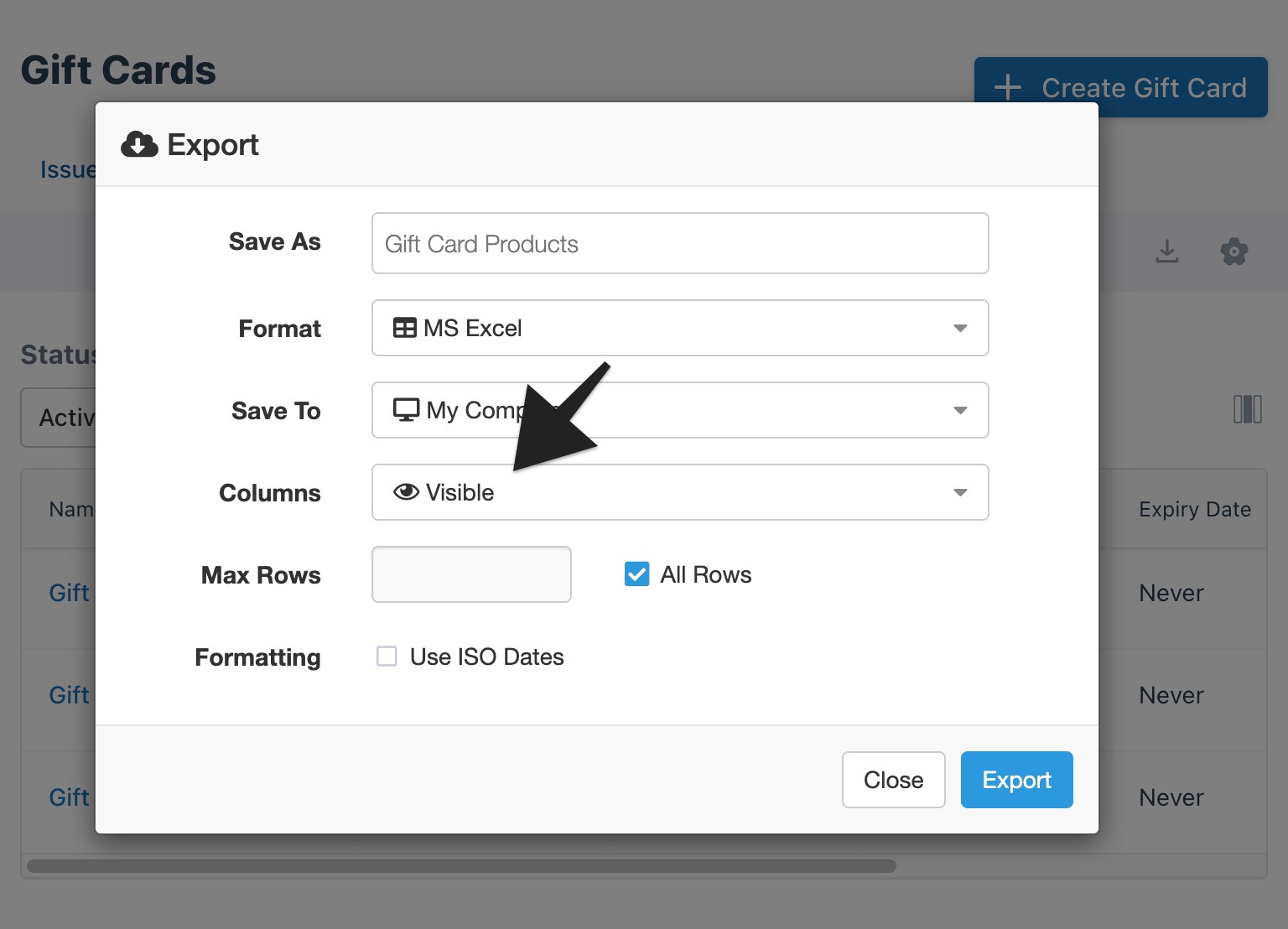The height and width of the screenshot is (929, 1288).
Task: Open the Save To dropdown showing My Computer
Action: [x=680, y=410]
